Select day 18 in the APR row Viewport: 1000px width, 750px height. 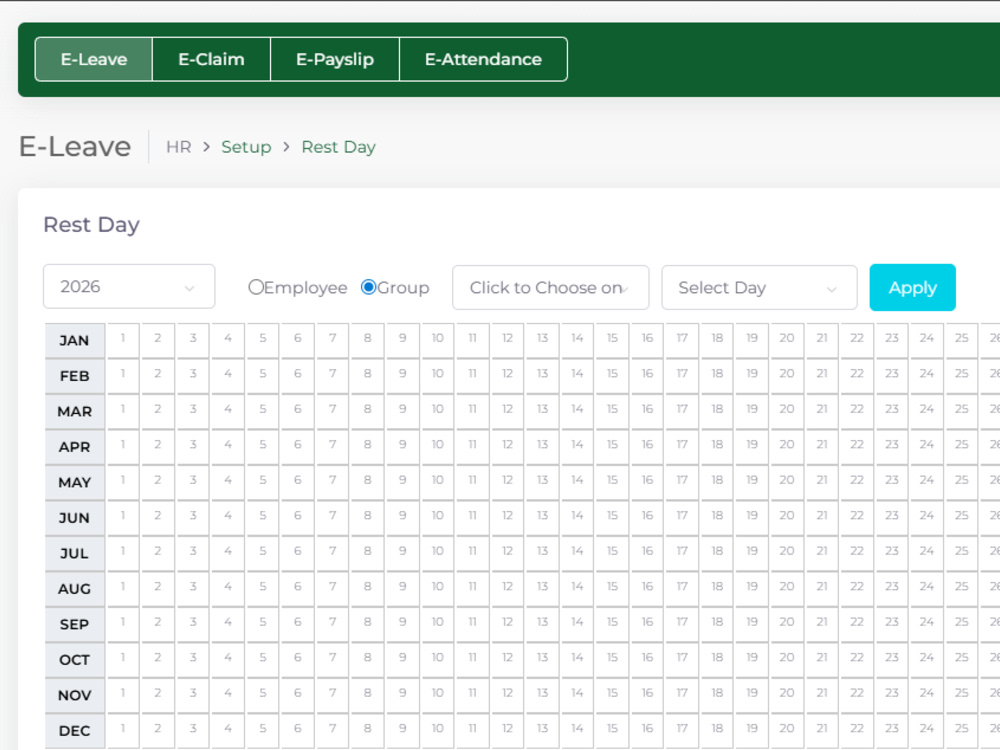[717, 445]
